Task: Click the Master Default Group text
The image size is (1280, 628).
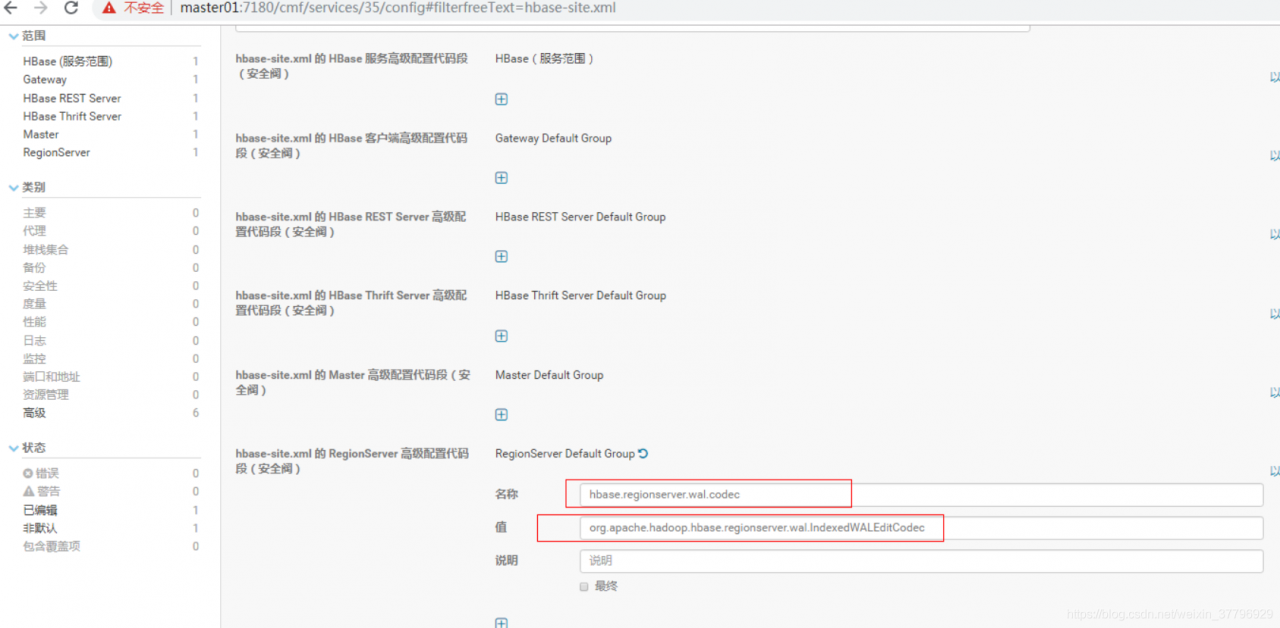Action: click(549, 375)
